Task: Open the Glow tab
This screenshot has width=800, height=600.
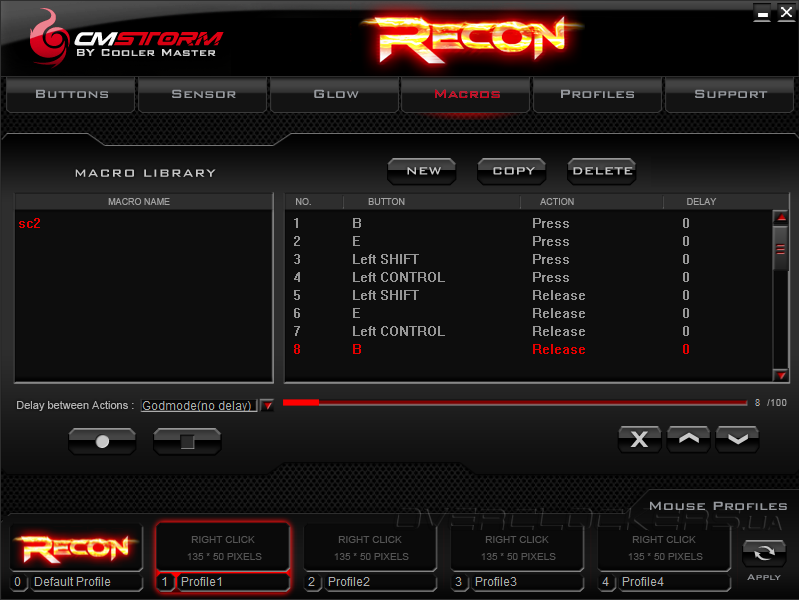Action: (335, 94)
